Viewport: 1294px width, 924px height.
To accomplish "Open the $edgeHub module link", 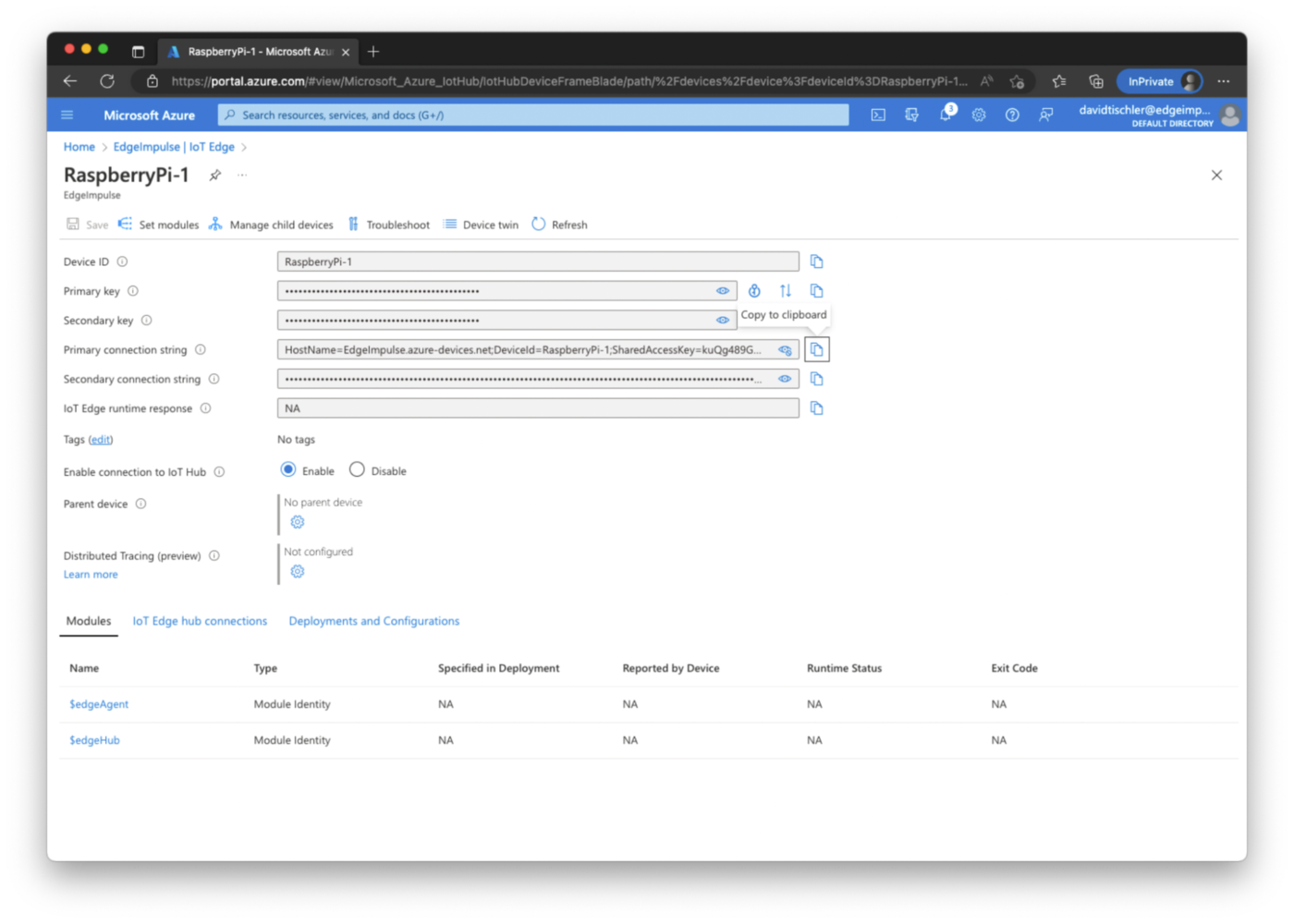I will 94,740.
